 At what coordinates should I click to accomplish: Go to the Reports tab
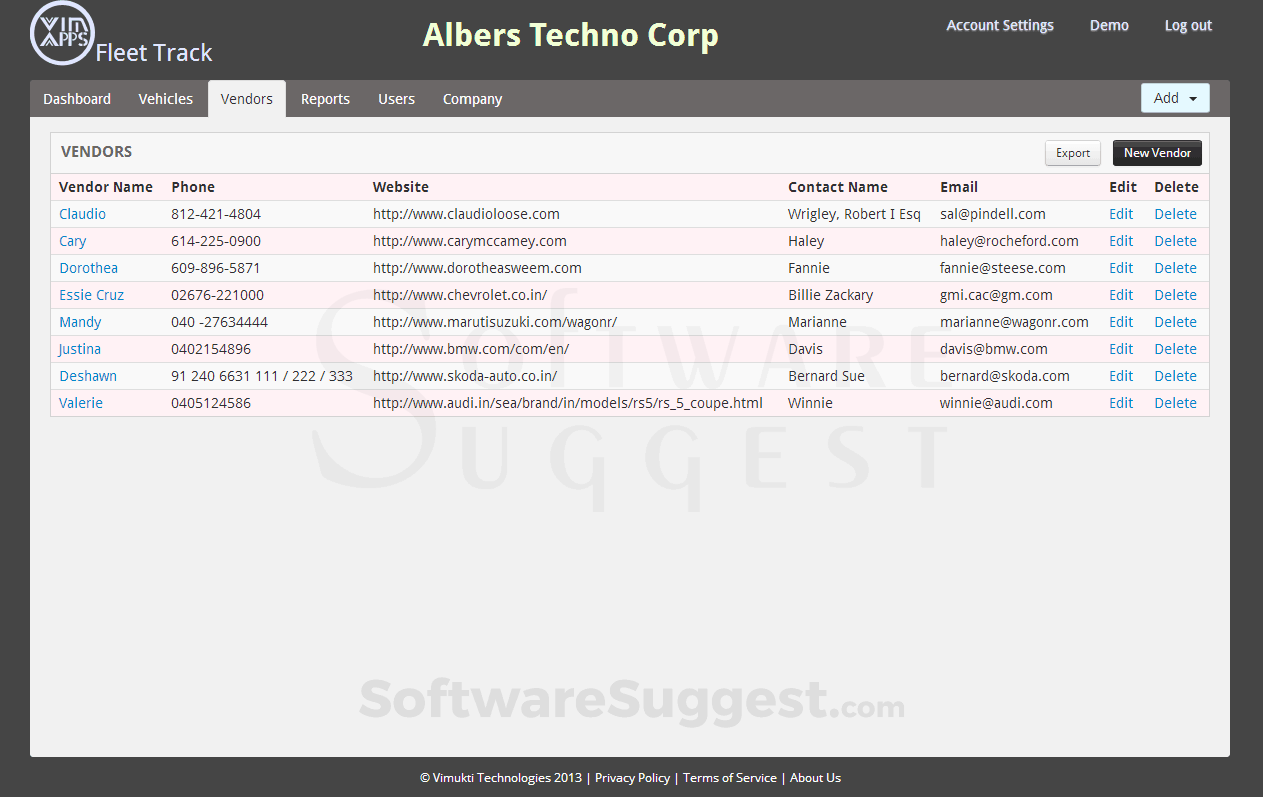click(325, 99)
